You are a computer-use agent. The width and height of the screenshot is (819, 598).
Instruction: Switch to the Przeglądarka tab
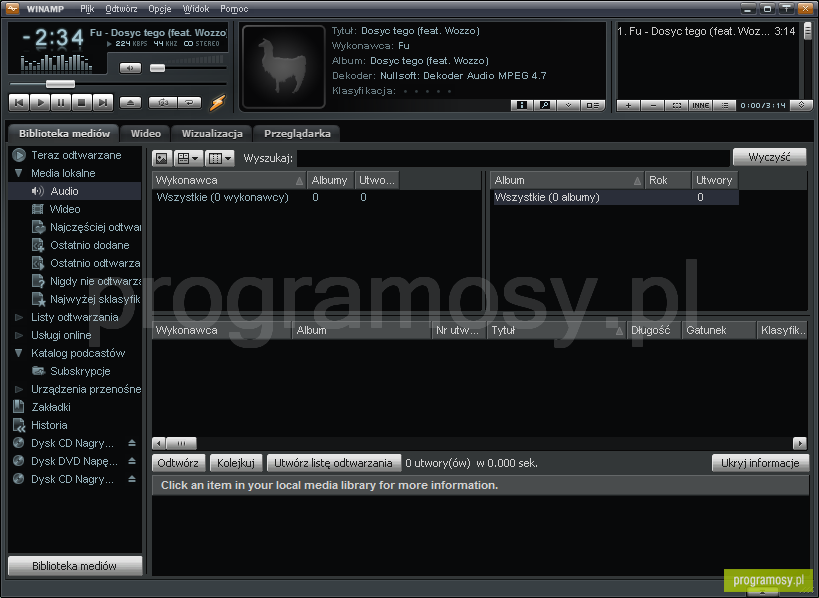click(x=297, y=133)
